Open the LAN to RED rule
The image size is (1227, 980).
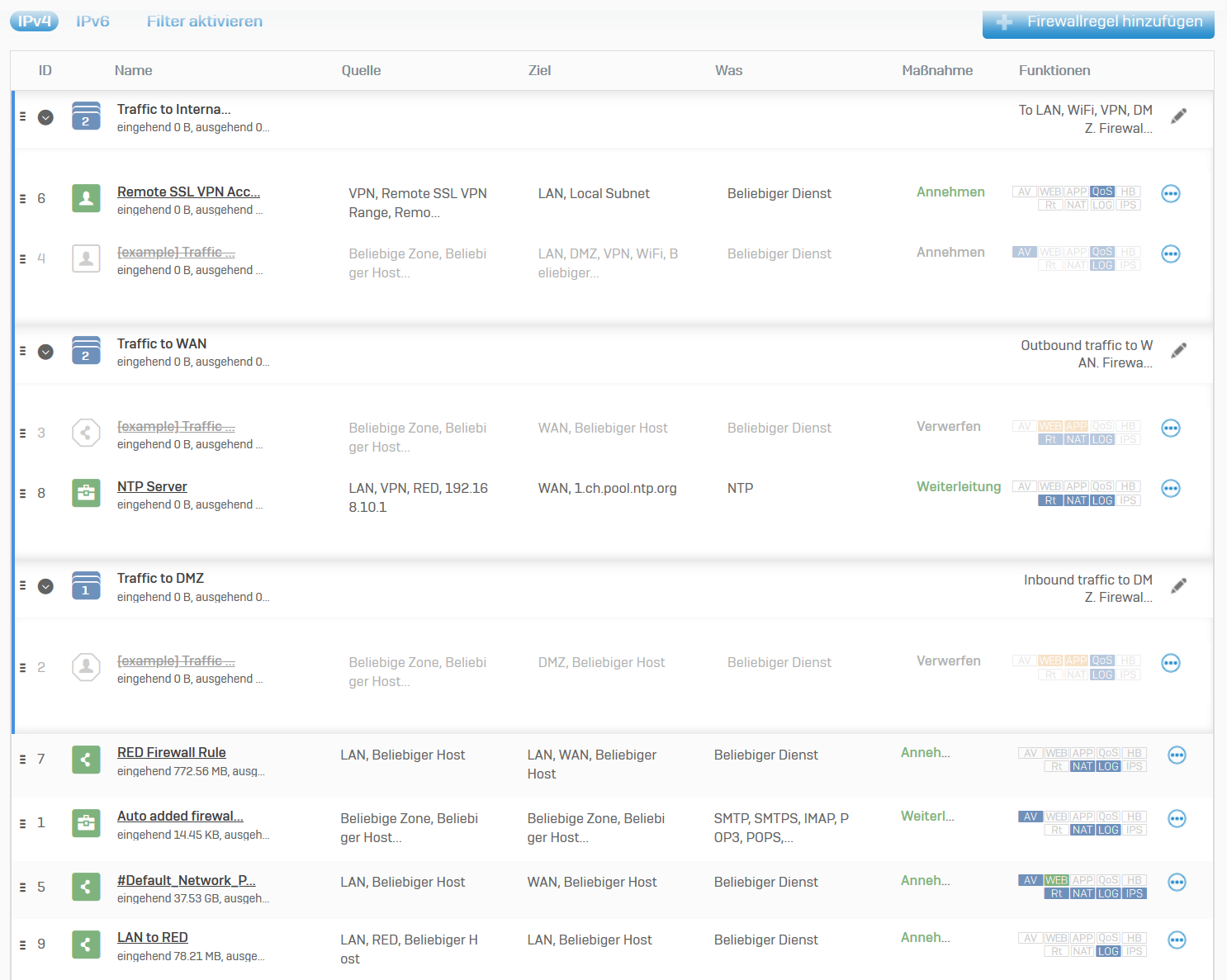153,937
